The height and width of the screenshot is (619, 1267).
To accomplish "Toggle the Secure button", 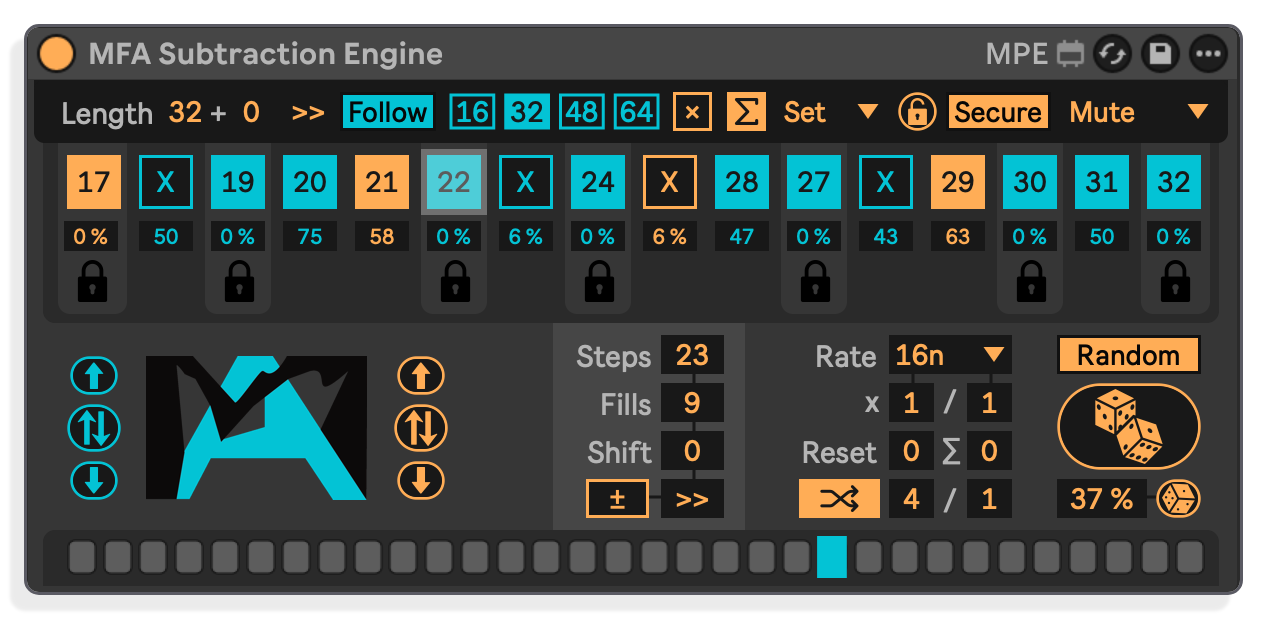I will point(997,112).
